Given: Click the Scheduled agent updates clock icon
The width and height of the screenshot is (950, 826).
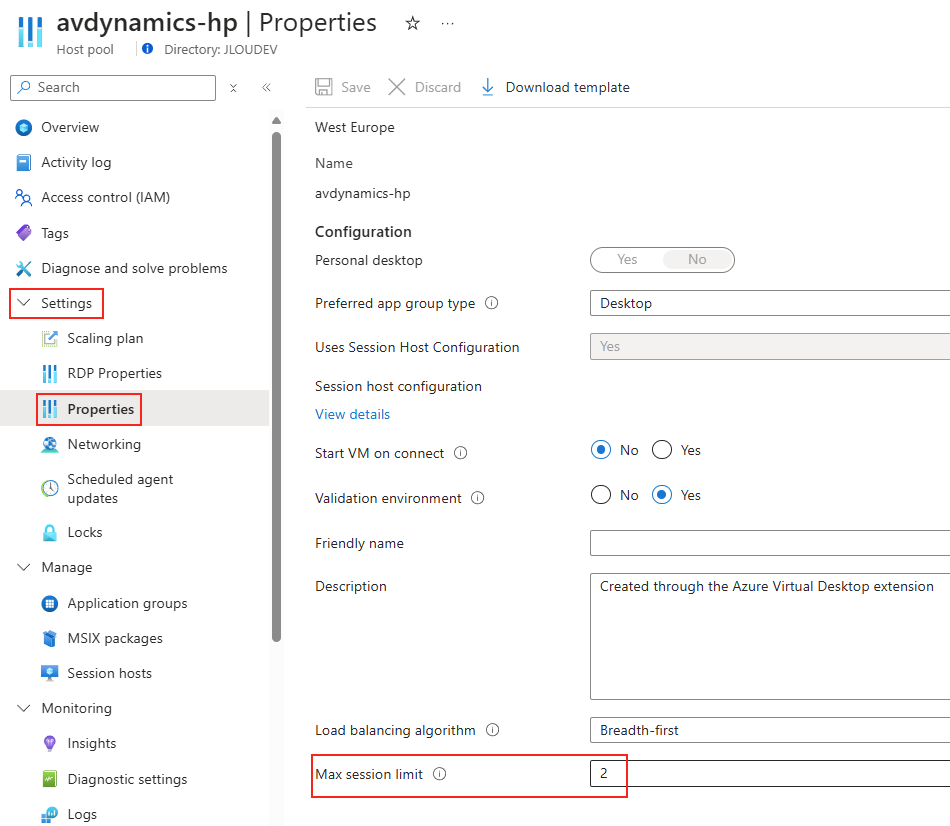Looking at the screenshot, I should (50, 488).
